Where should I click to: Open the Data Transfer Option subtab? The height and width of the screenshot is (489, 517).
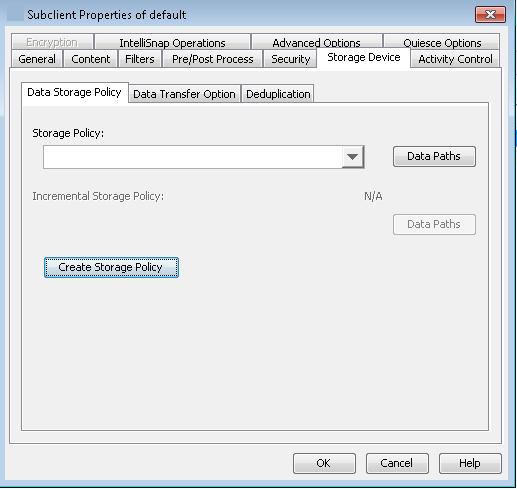click(x=184, y=94)
